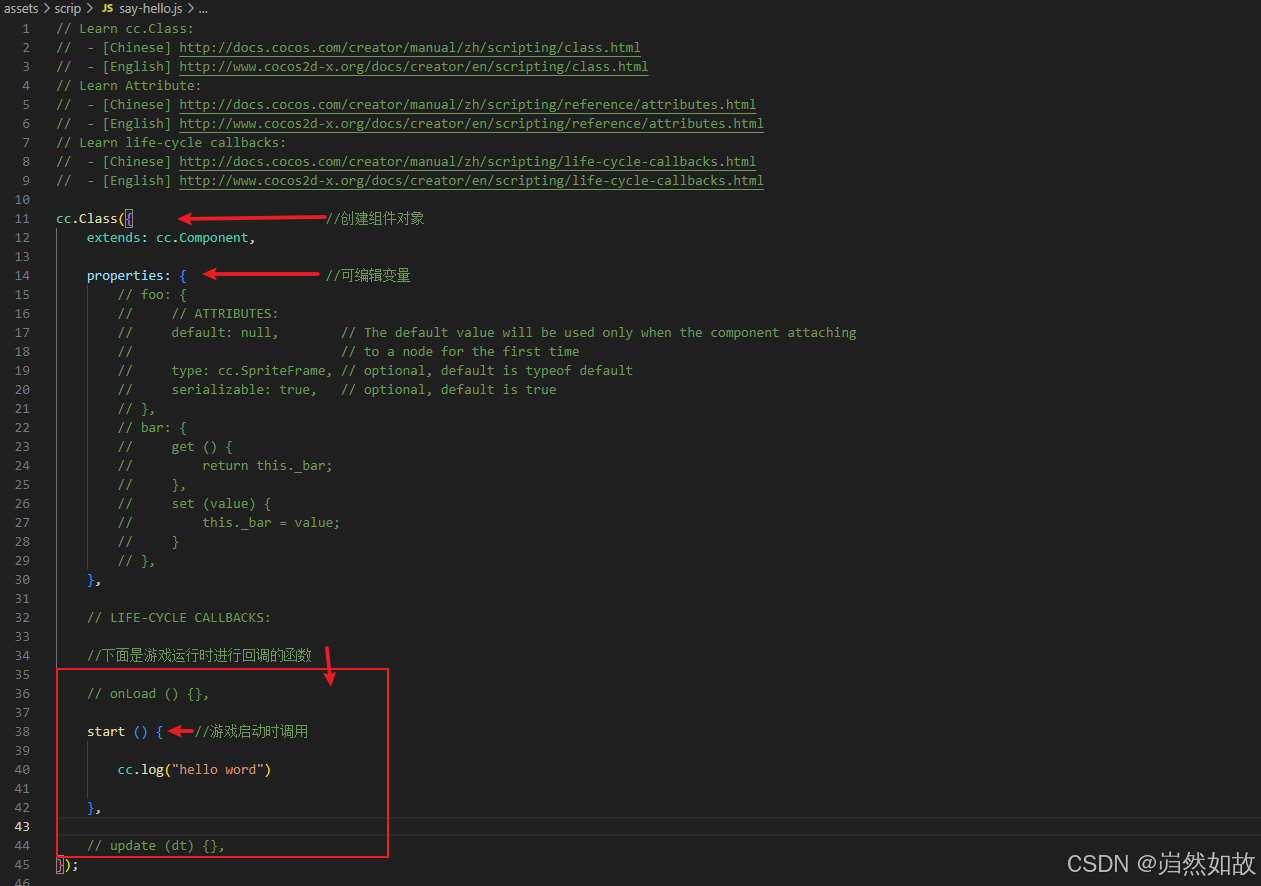Screen dimensions: 1261x886
Task: Follow the English reference/attributes.html link
Action: pos(471,123)
